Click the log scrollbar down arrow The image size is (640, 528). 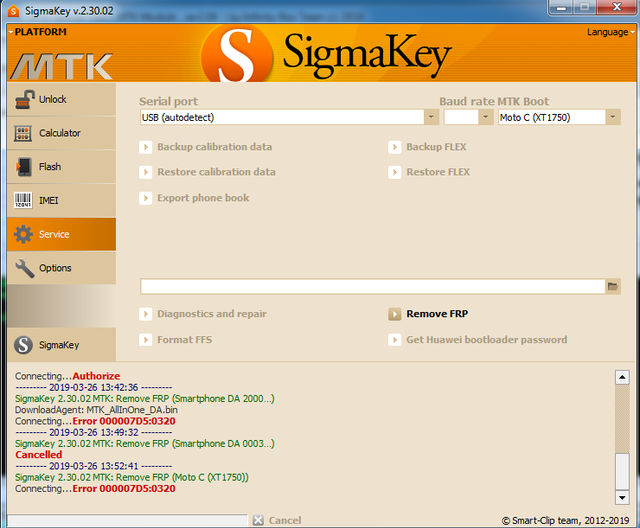(x=622, y=497)
